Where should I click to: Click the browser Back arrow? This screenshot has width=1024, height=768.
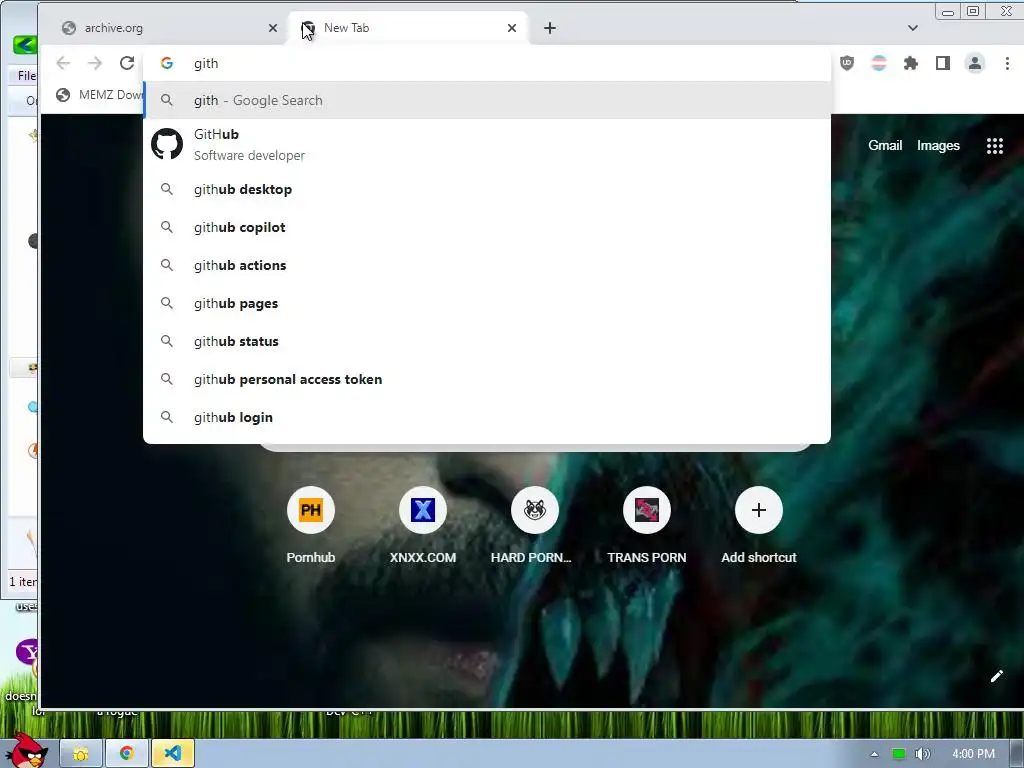coord(63,63)
